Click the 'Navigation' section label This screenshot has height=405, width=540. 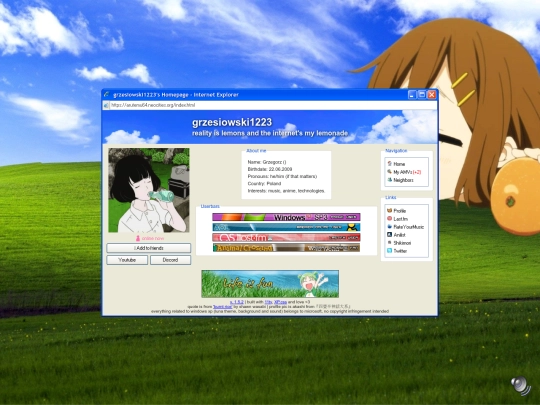[396, 150]
